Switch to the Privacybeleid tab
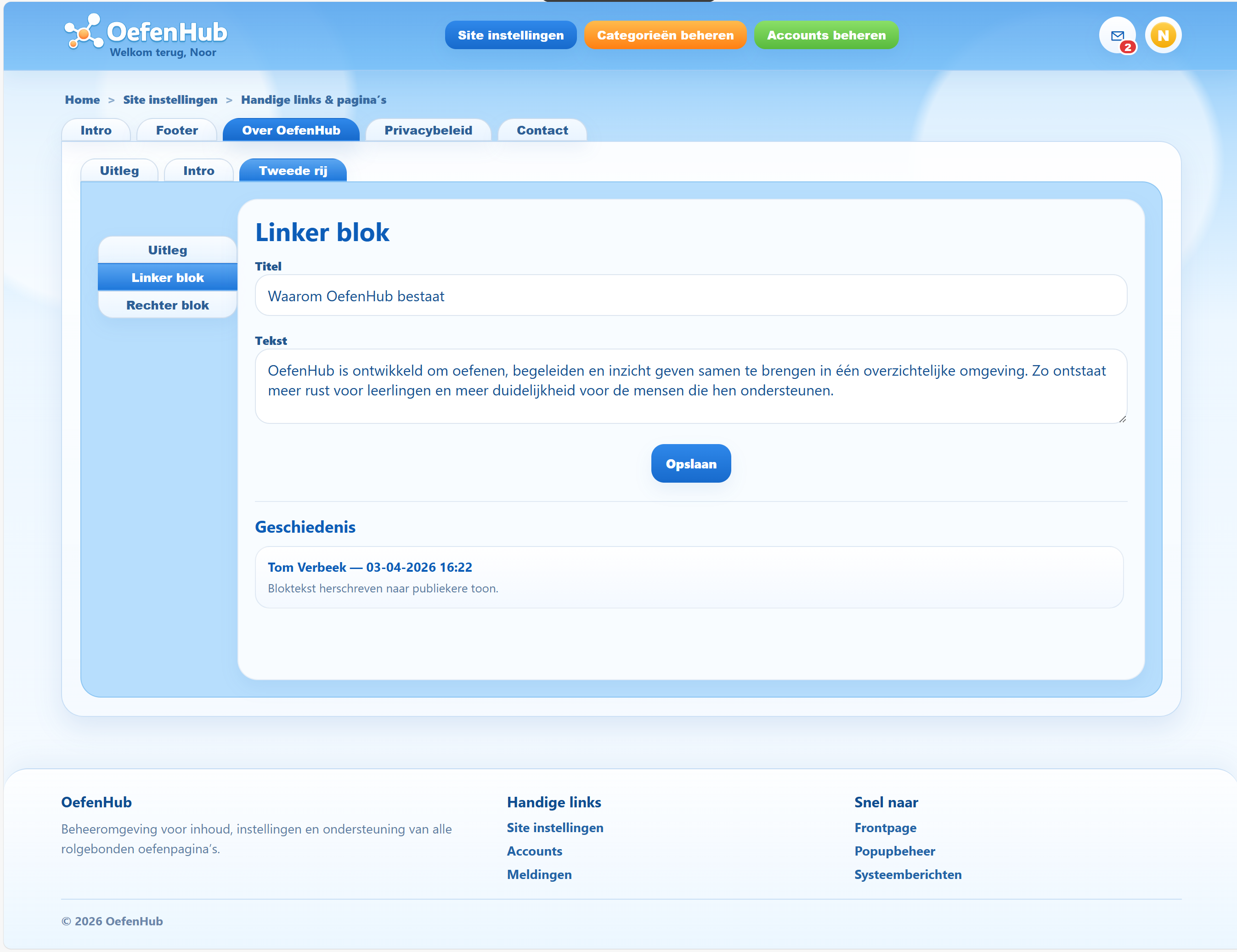1237x952 pixels. [428, 130]
